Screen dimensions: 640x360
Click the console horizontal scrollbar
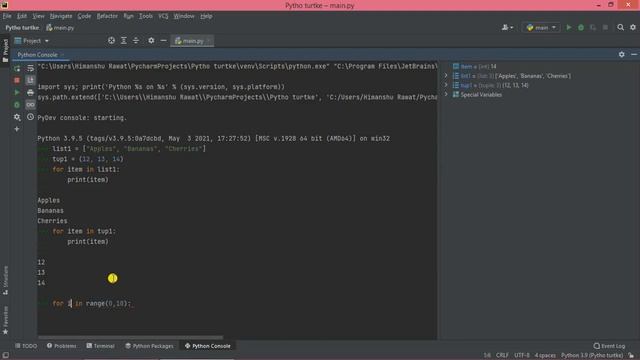(131, 338)
